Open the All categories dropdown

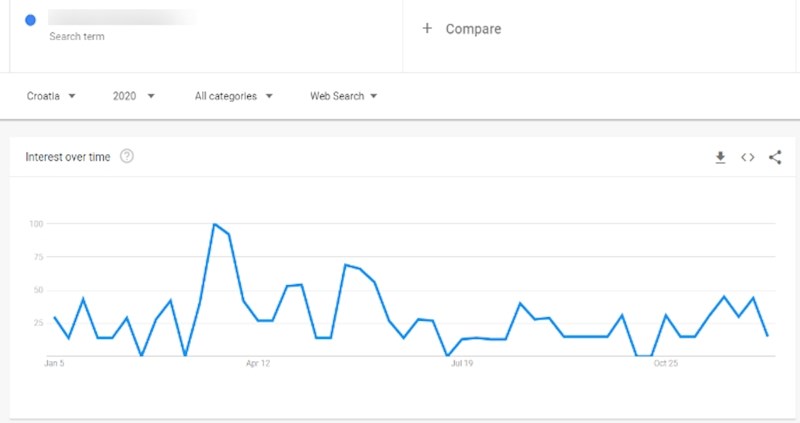point(232,96)
